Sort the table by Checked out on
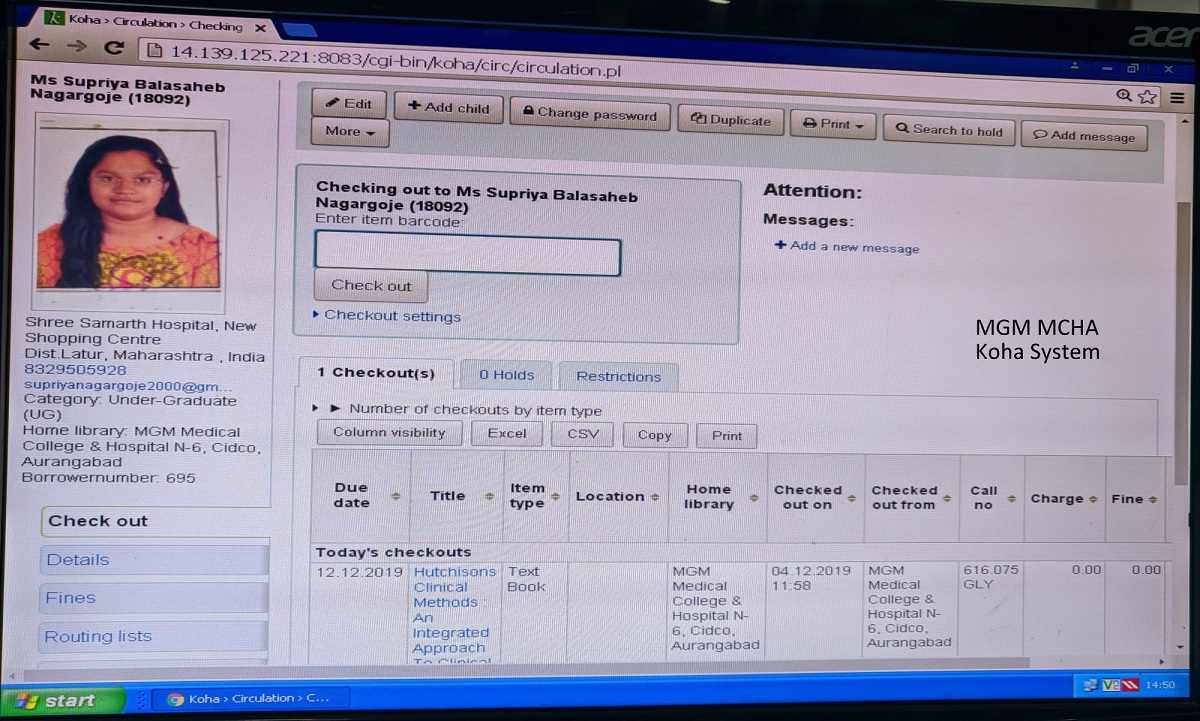Screen dimensions: 1200x721 [x=814, y=498]
